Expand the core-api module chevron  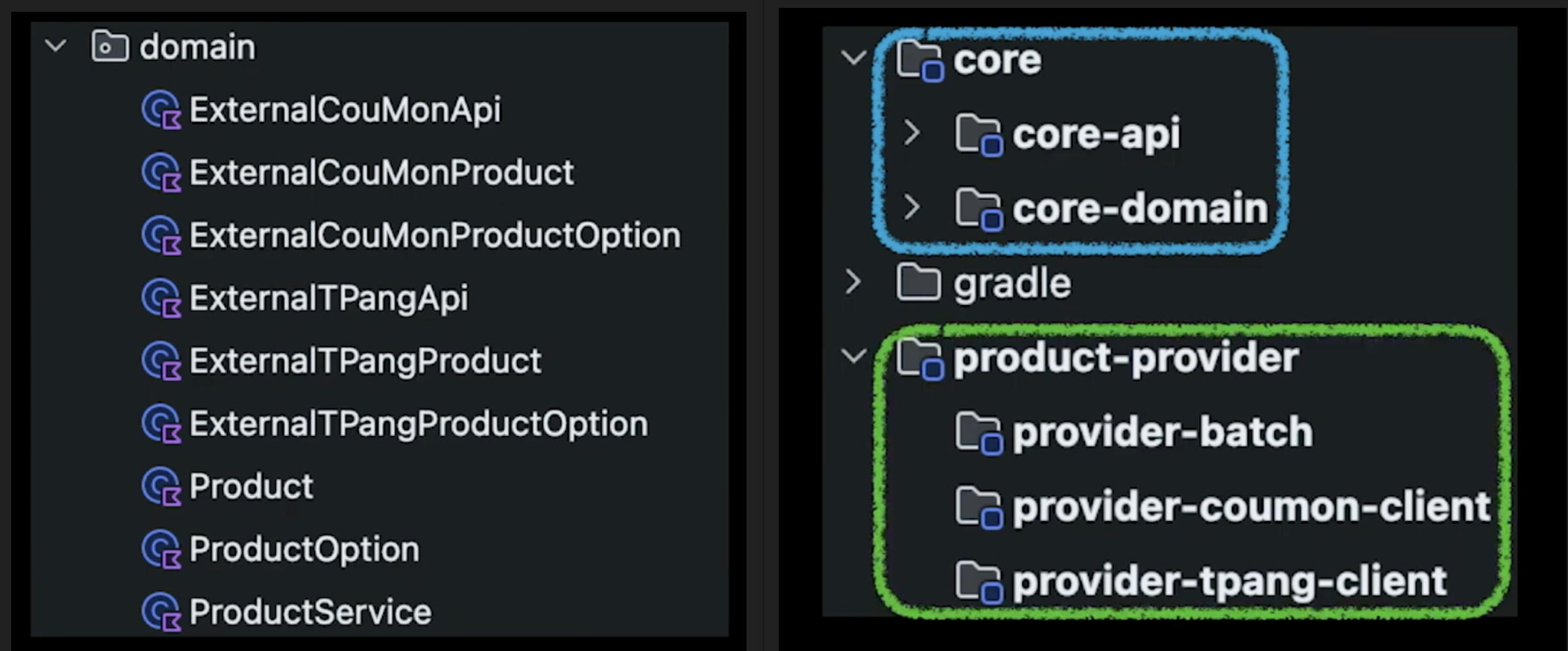[912, 133]
